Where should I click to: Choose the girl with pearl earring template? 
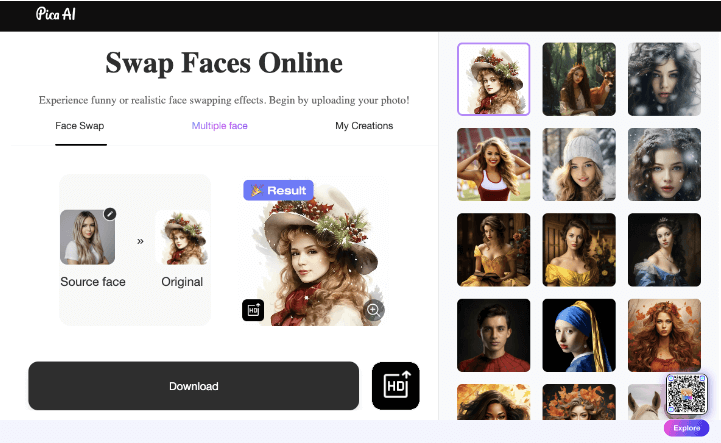(x=579, y=335)
